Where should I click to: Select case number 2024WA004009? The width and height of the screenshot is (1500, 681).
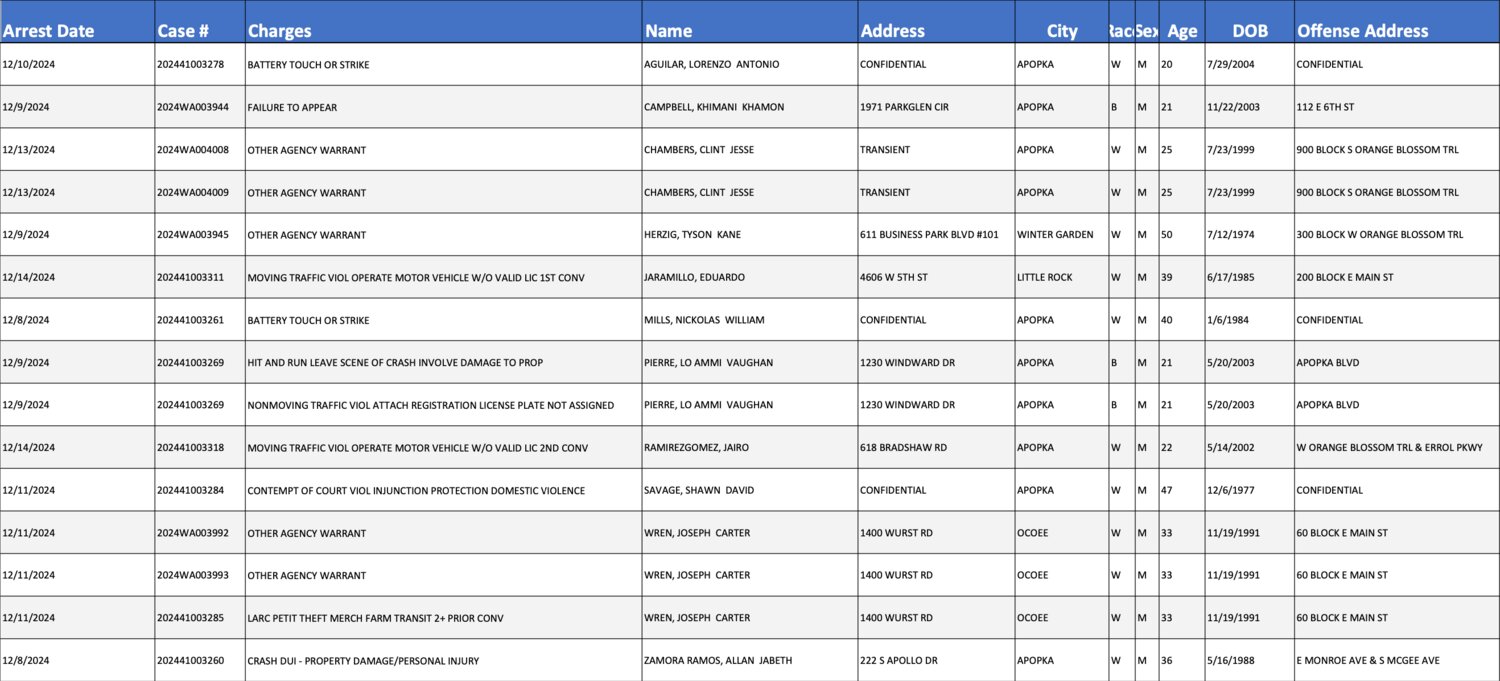[192, 192]
